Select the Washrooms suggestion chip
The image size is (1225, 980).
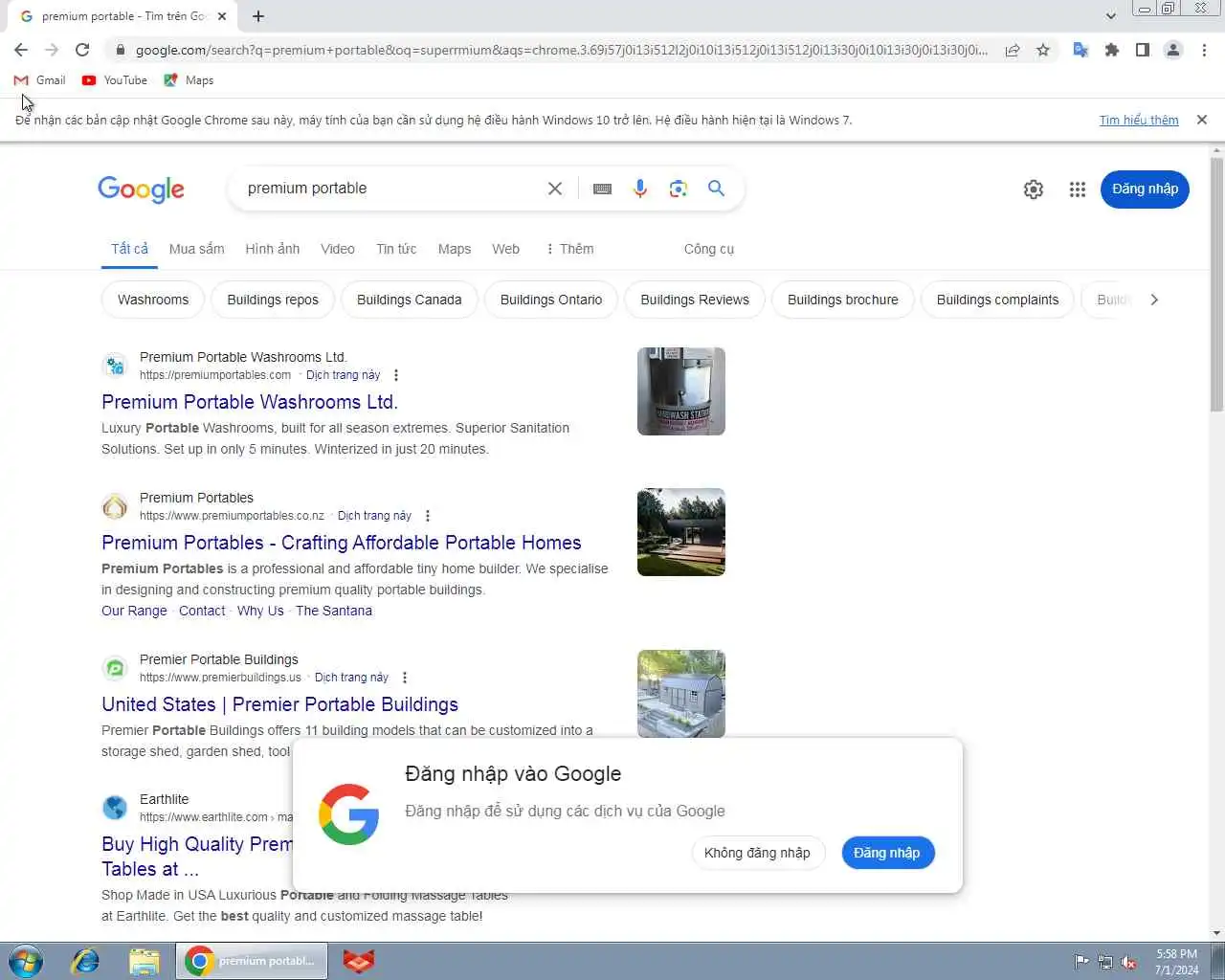(153, 300)
